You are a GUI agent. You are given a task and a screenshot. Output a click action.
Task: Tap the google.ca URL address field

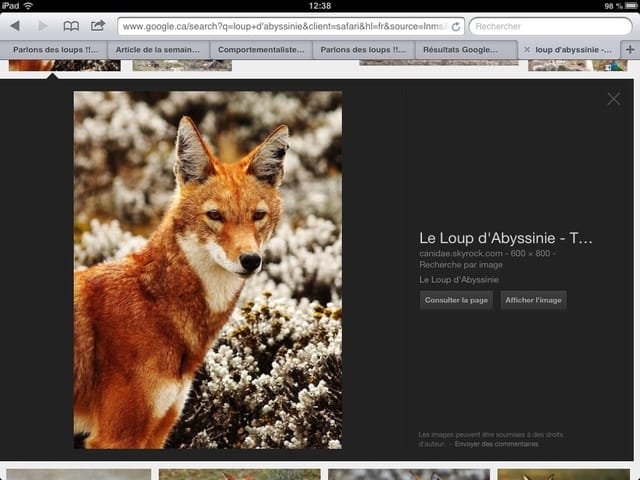pos(284,27)
